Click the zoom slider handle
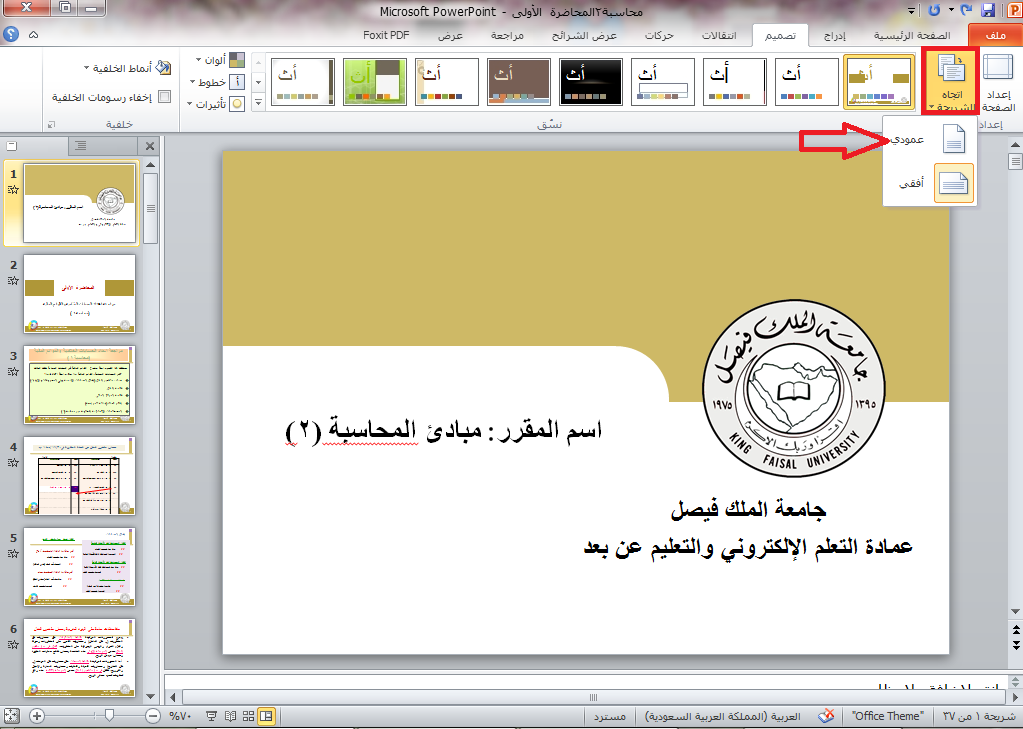Viewport: 1023px width, 729px height. pyautogui.click(x=110, y=716)
